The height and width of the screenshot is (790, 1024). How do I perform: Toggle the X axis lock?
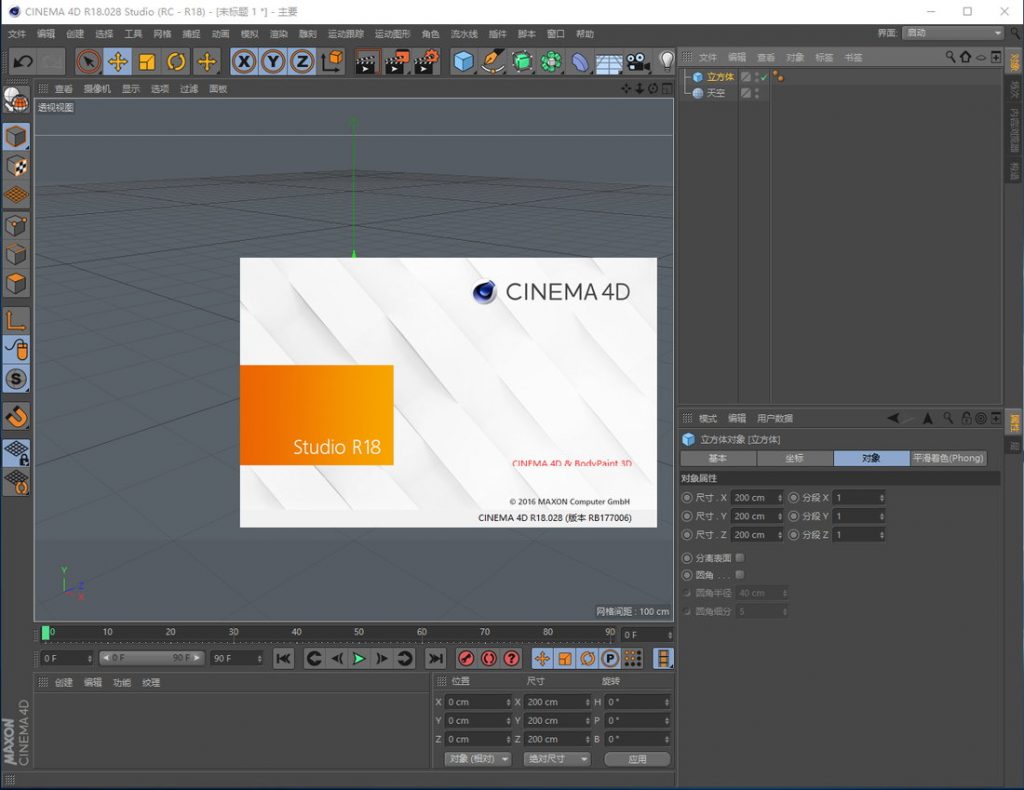tap(244, 62)
